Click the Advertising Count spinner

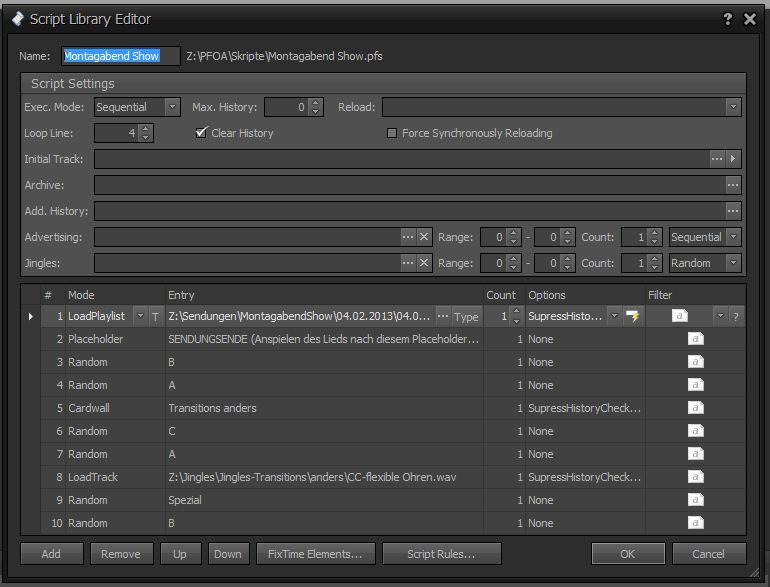click(x=655, y=237)
